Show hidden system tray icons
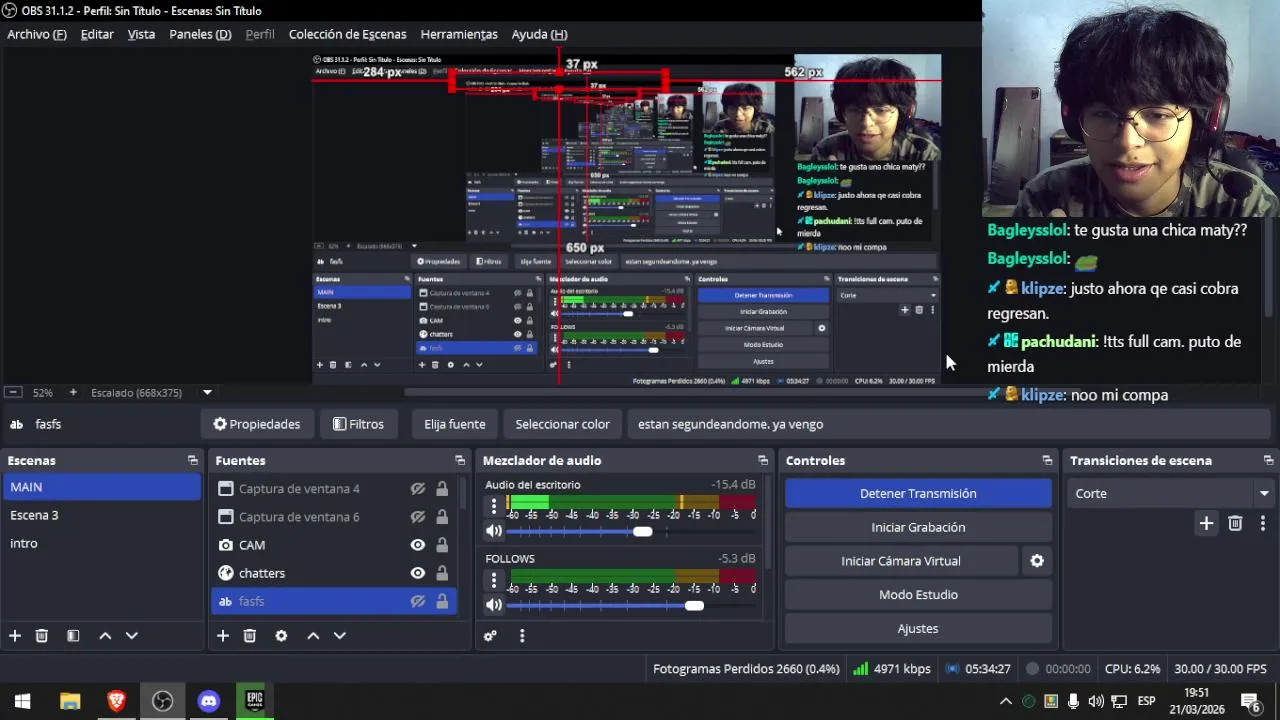Image resolution: width=1280 pixels, height=720 pixels. (x=1006, y=701)
